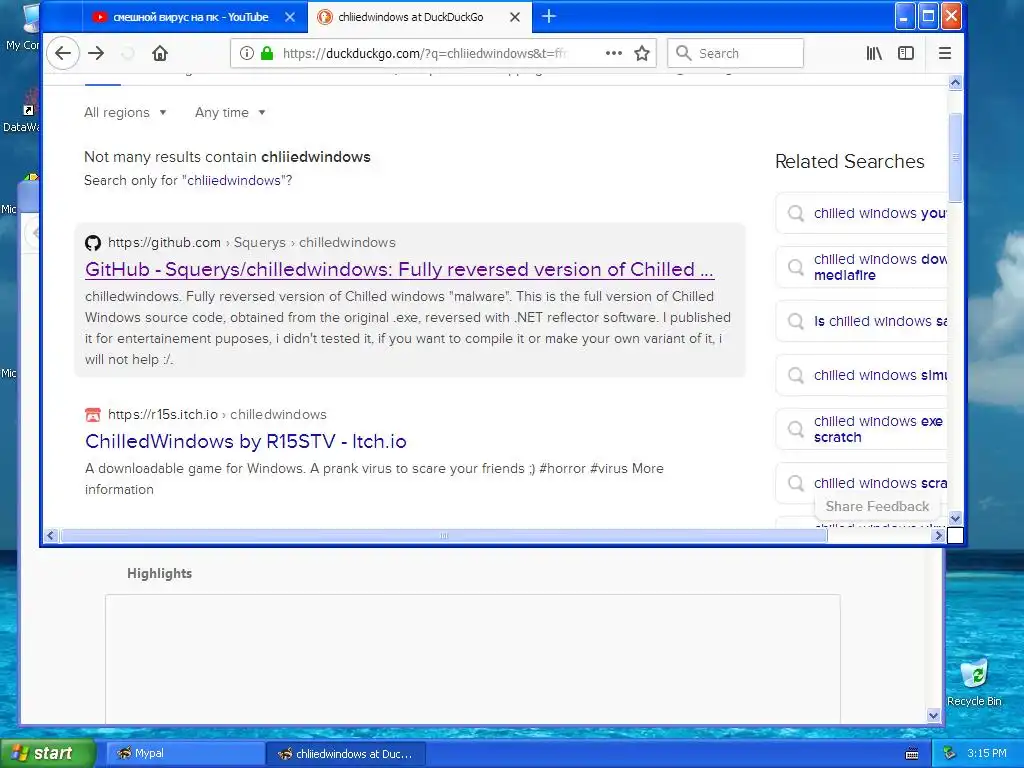Close the DuckDuckGo tab
1024x768 pixels.
[515, 18]
